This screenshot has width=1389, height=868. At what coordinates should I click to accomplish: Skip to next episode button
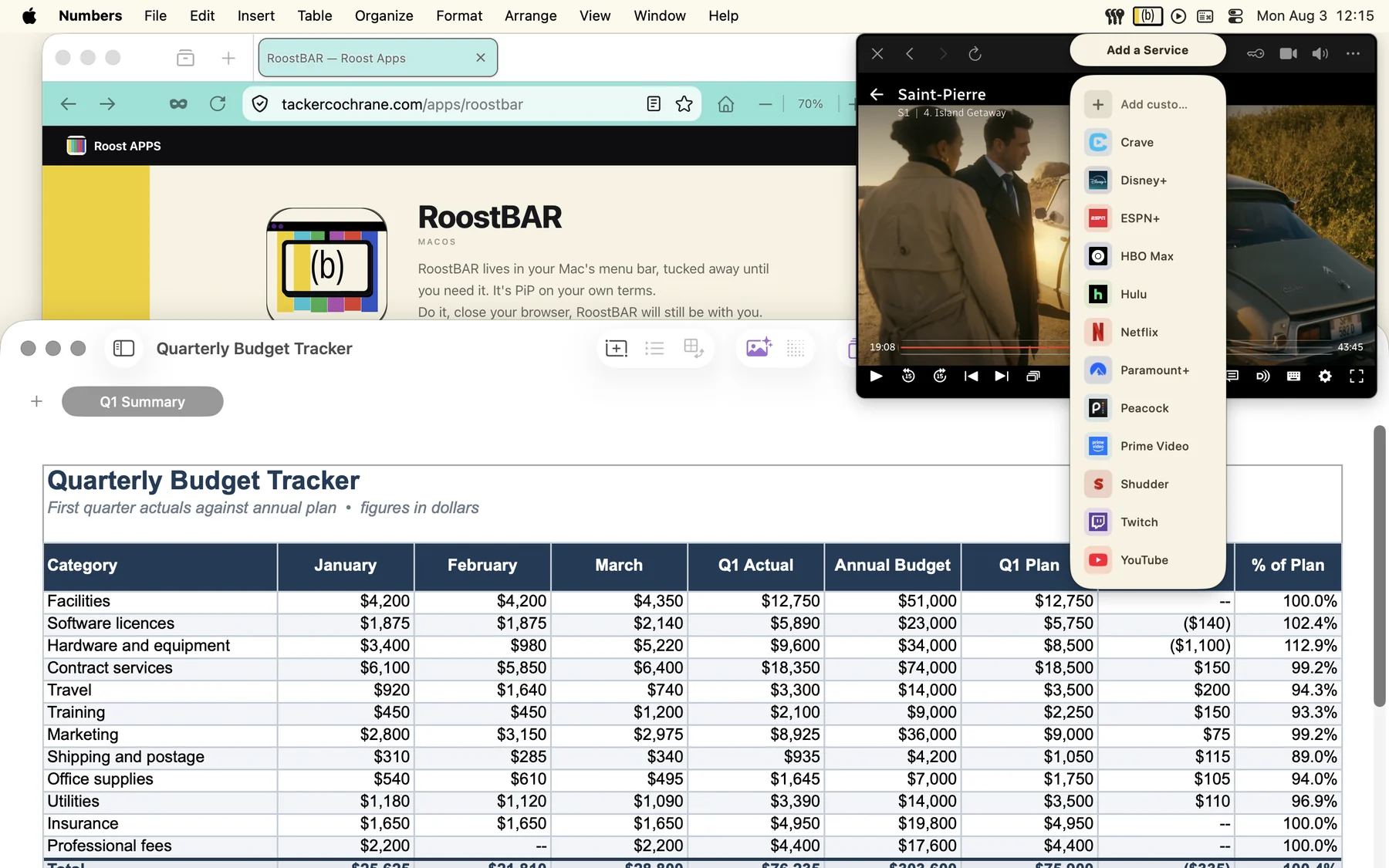point(1002,376)
